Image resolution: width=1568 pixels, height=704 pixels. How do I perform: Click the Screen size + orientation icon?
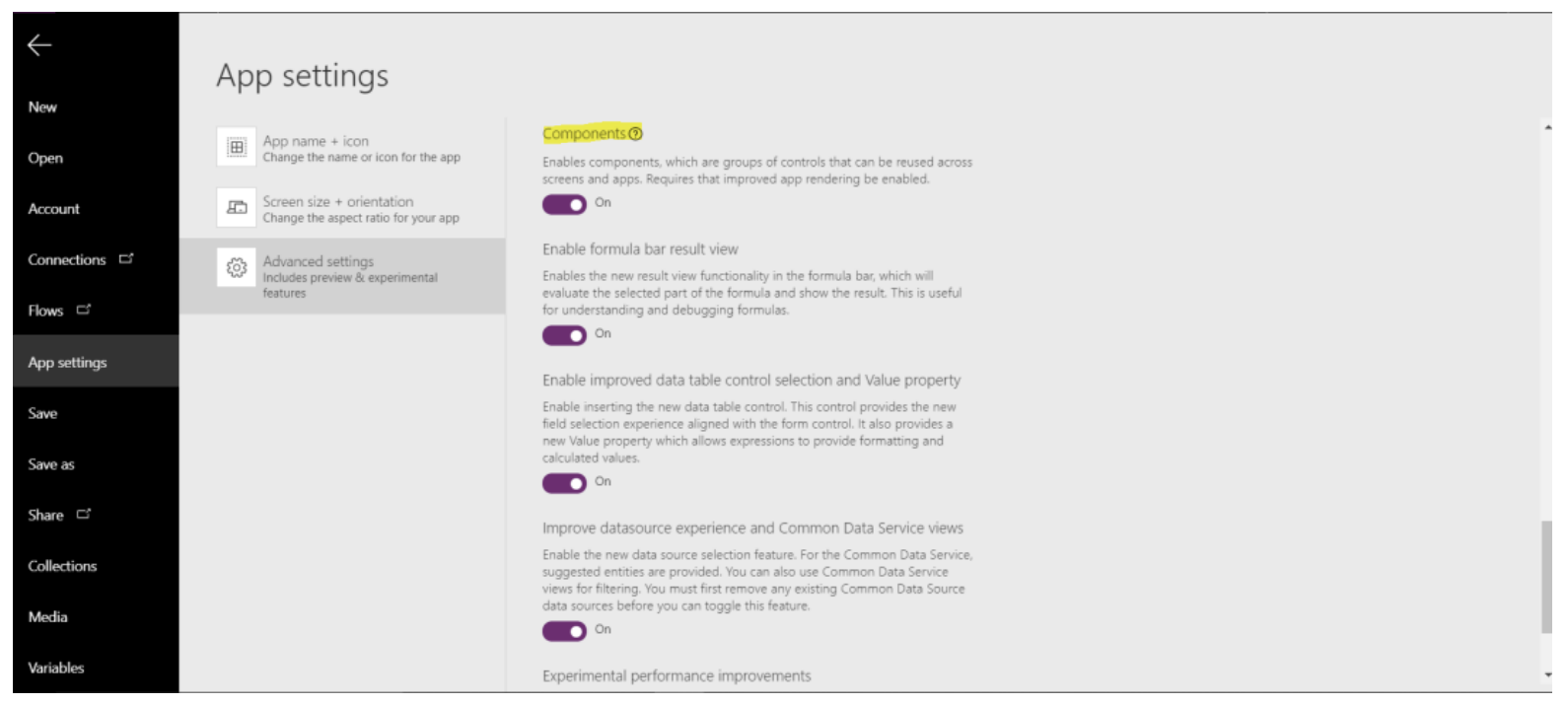[237, 208]
